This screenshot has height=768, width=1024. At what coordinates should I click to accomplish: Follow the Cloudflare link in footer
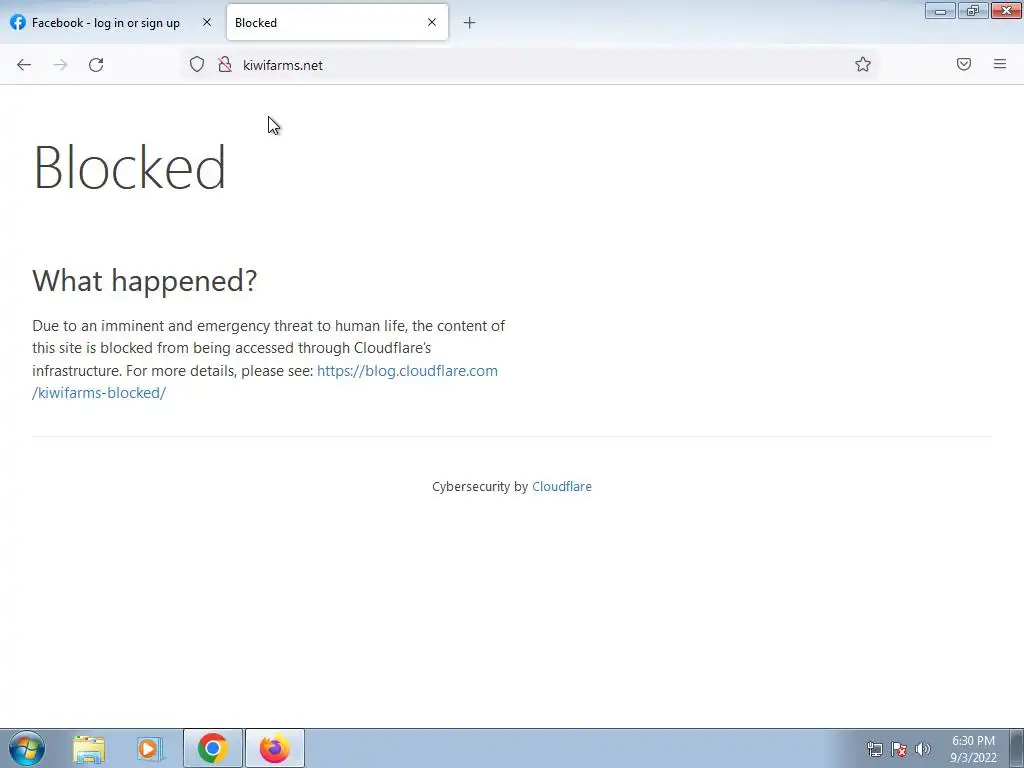click(562, 487)
